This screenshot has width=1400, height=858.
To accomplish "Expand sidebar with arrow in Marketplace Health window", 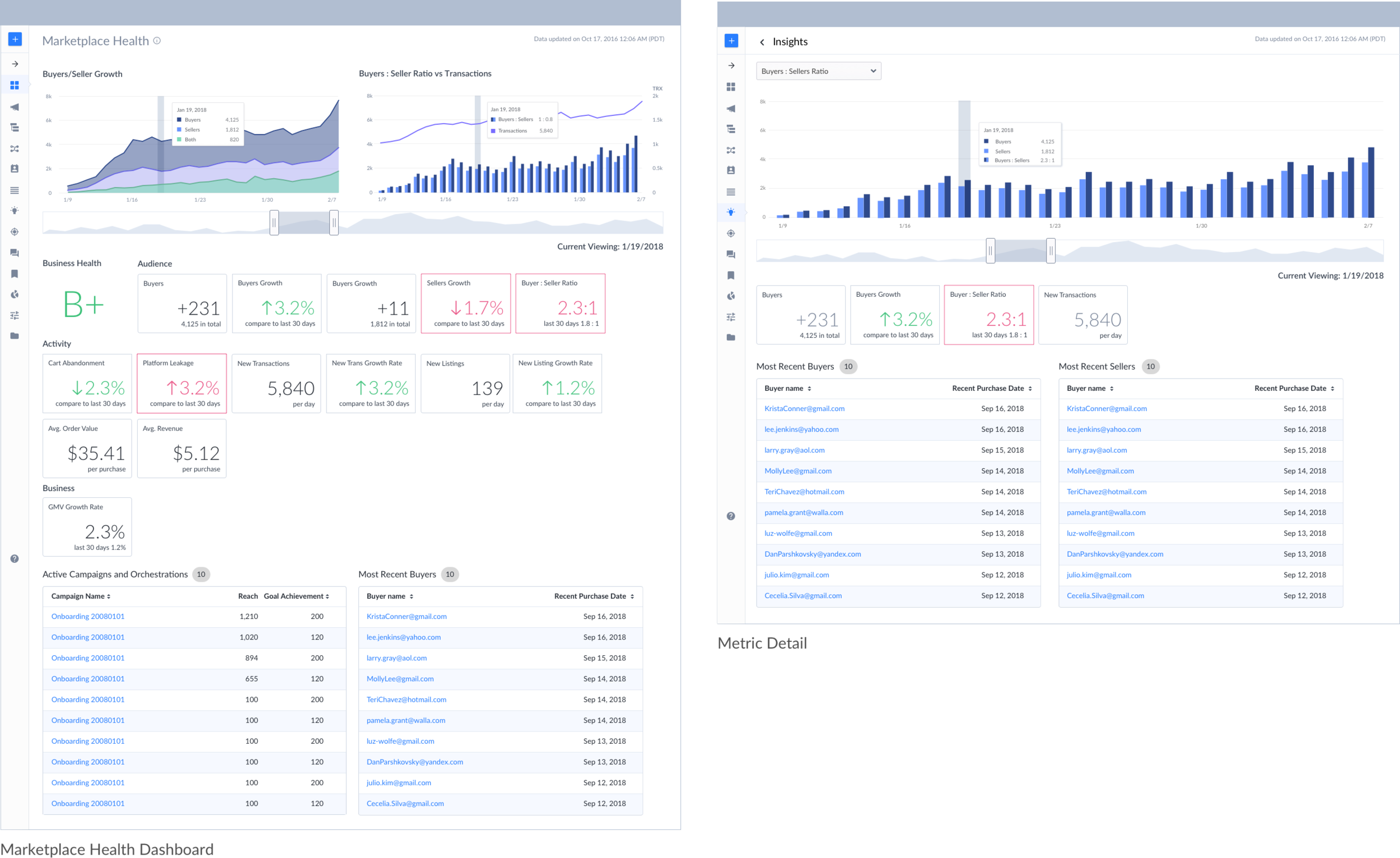I will tap(15, 64).
